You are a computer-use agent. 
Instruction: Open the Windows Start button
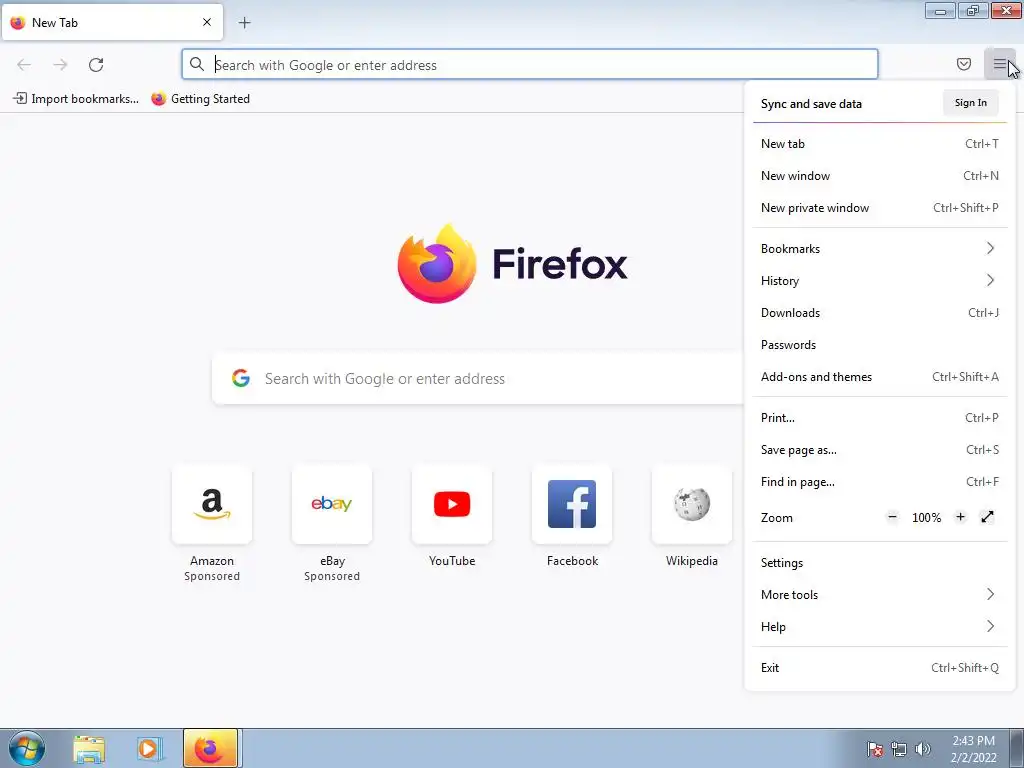point(27,748)
